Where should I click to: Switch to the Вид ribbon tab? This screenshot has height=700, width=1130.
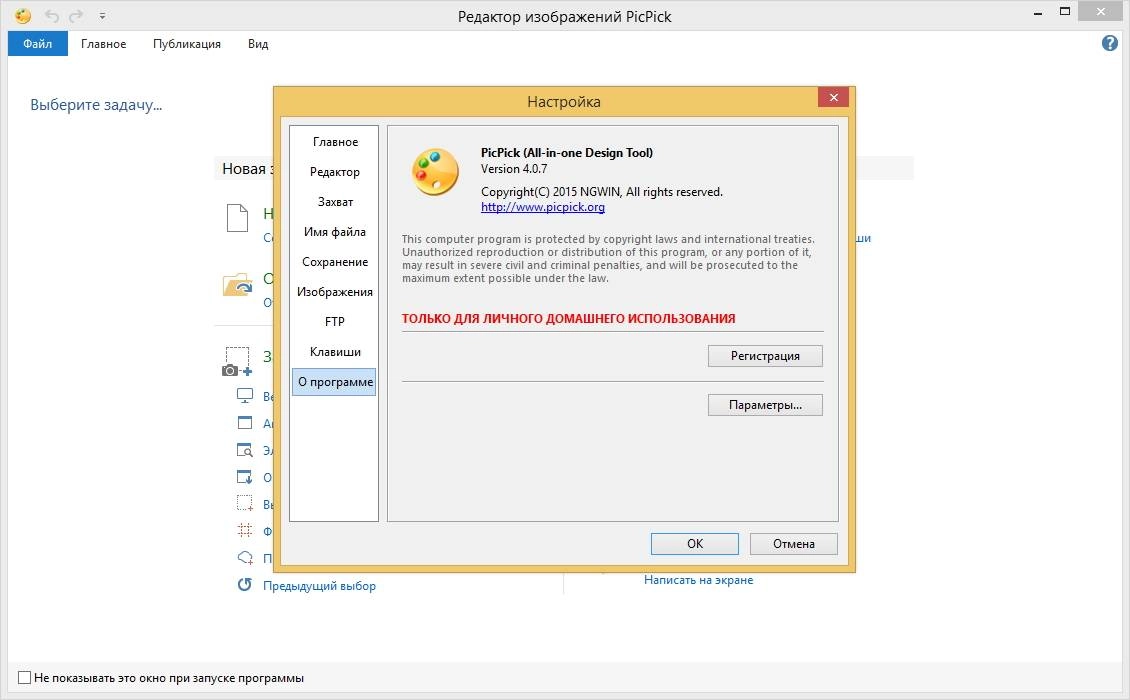pyautogui.click(x=258, y=44)
